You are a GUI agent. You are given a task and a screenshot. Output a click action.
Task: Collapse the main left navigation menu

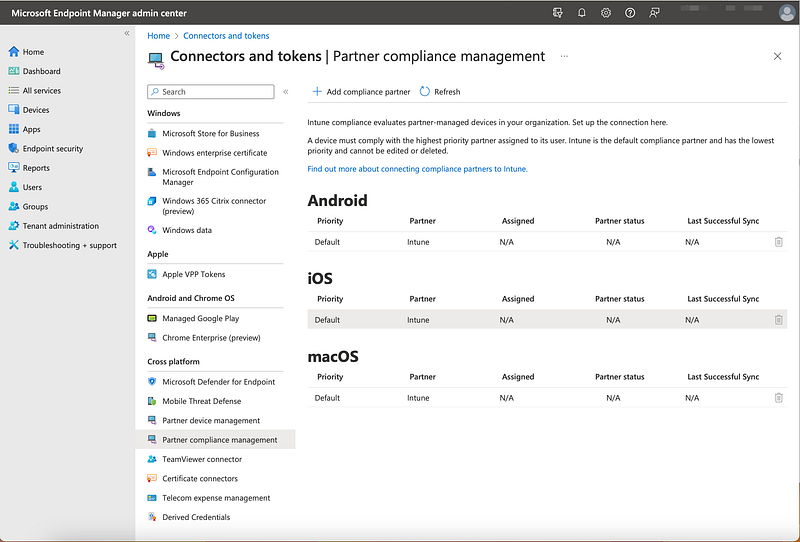coord(127,34)
